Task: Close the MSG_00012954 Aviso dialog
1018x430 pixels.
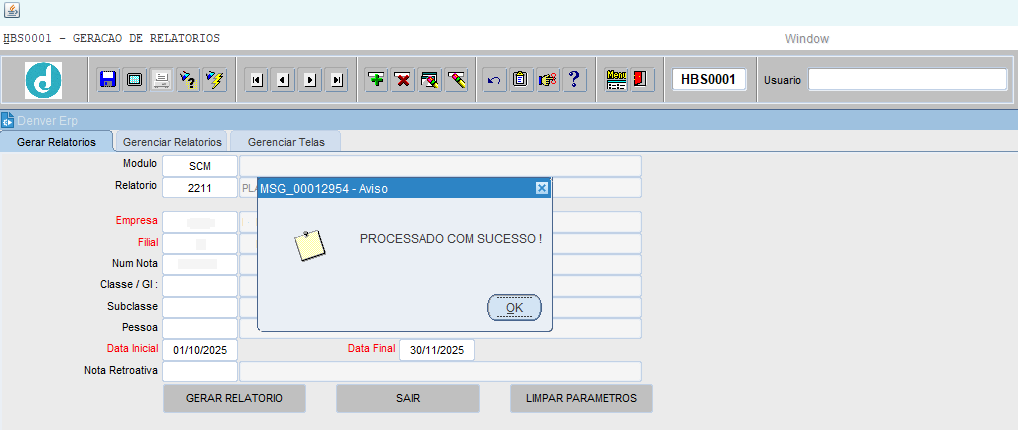Action: coord(541,188)
